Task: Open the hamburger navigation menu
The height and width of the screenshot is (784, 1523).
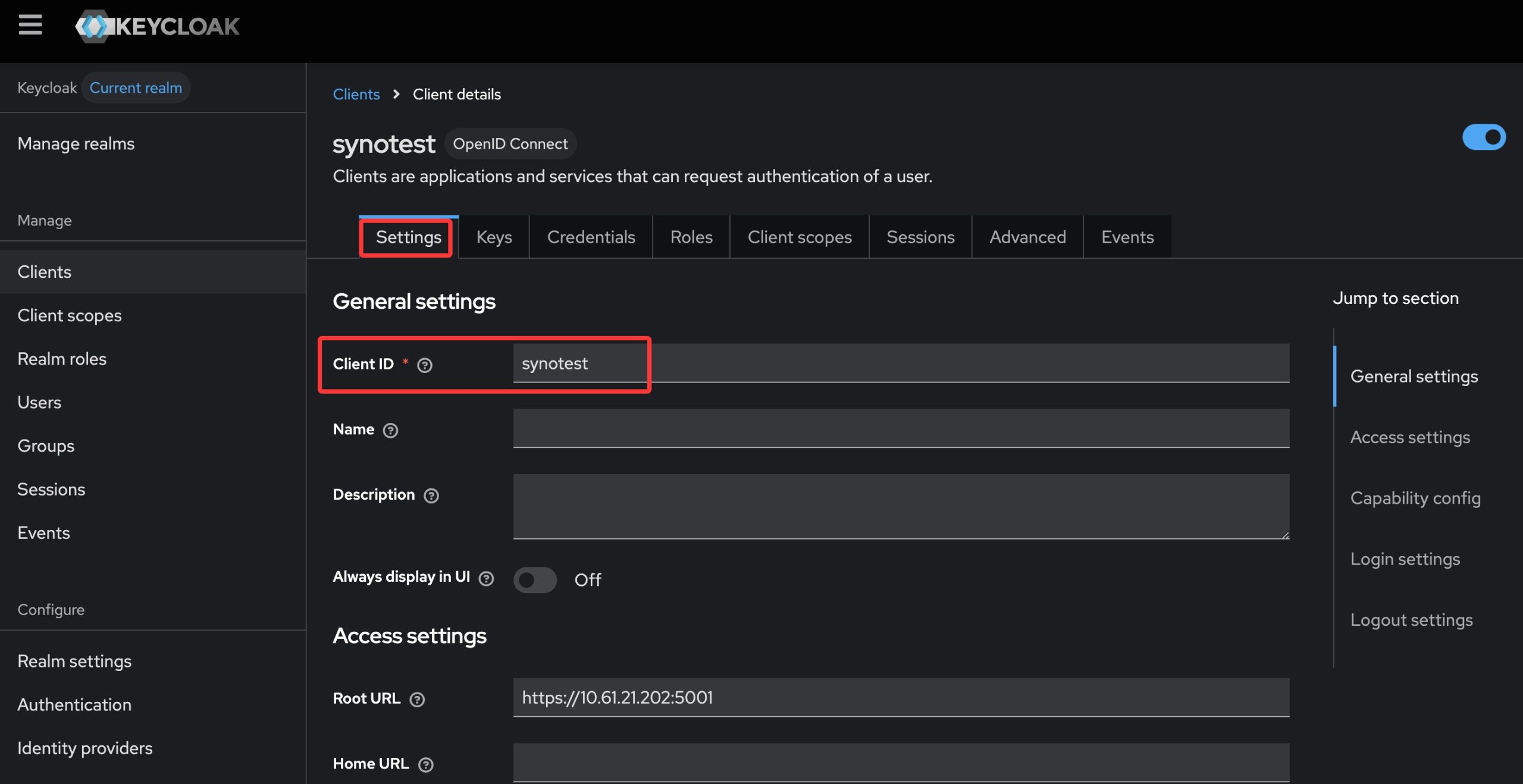Action: (x=30, y=25)
